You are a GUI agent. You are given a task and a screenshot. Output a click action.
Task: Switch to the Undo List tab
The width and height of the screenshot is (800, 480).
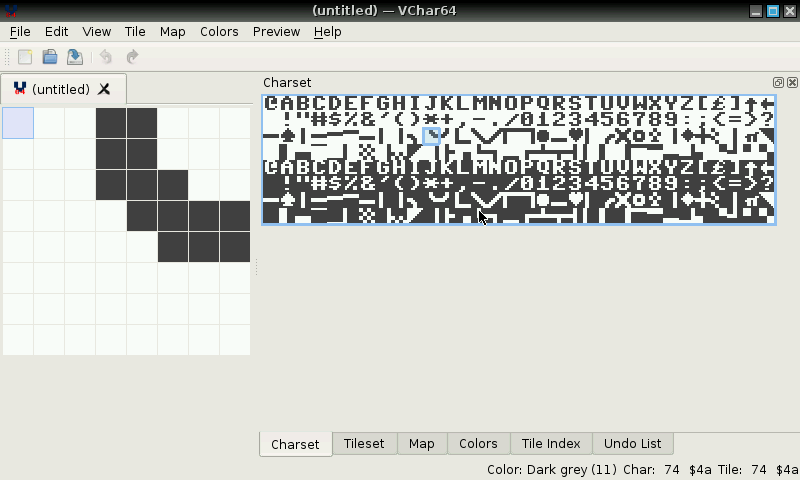pos(632,444)
